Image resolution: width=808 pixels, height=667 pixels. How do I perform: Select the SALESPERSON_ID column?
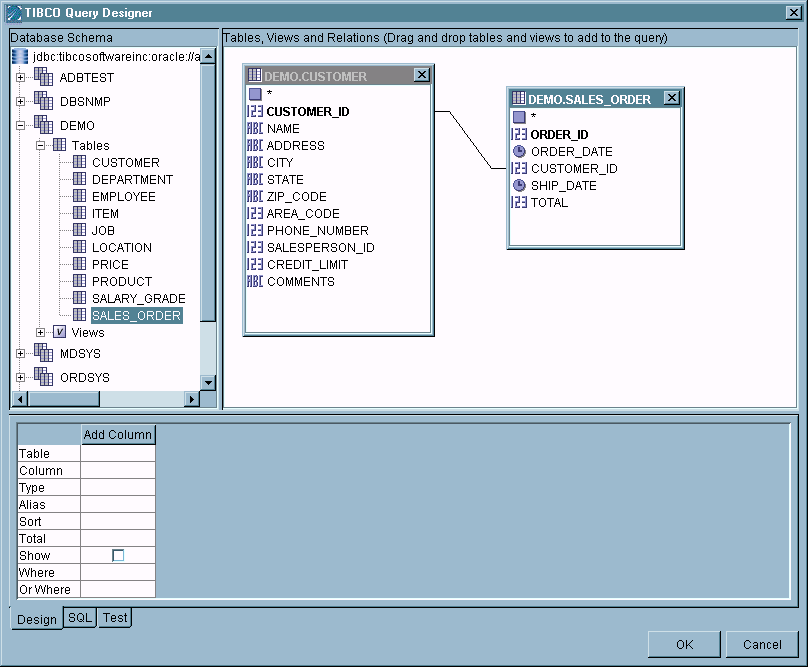321,247
